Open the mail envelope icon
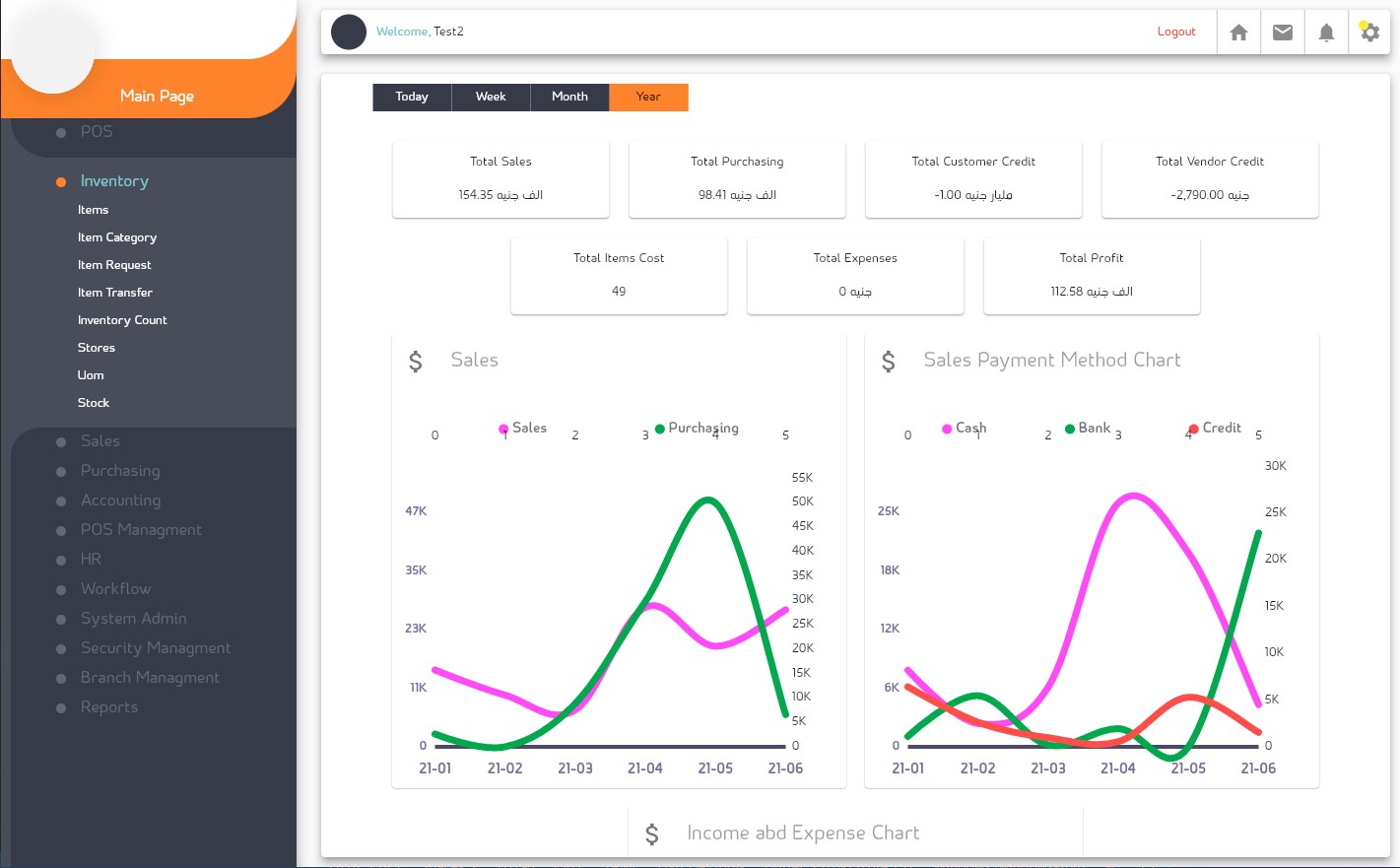The height and width of the screenshot is (868, 1400). point(1283,33)
